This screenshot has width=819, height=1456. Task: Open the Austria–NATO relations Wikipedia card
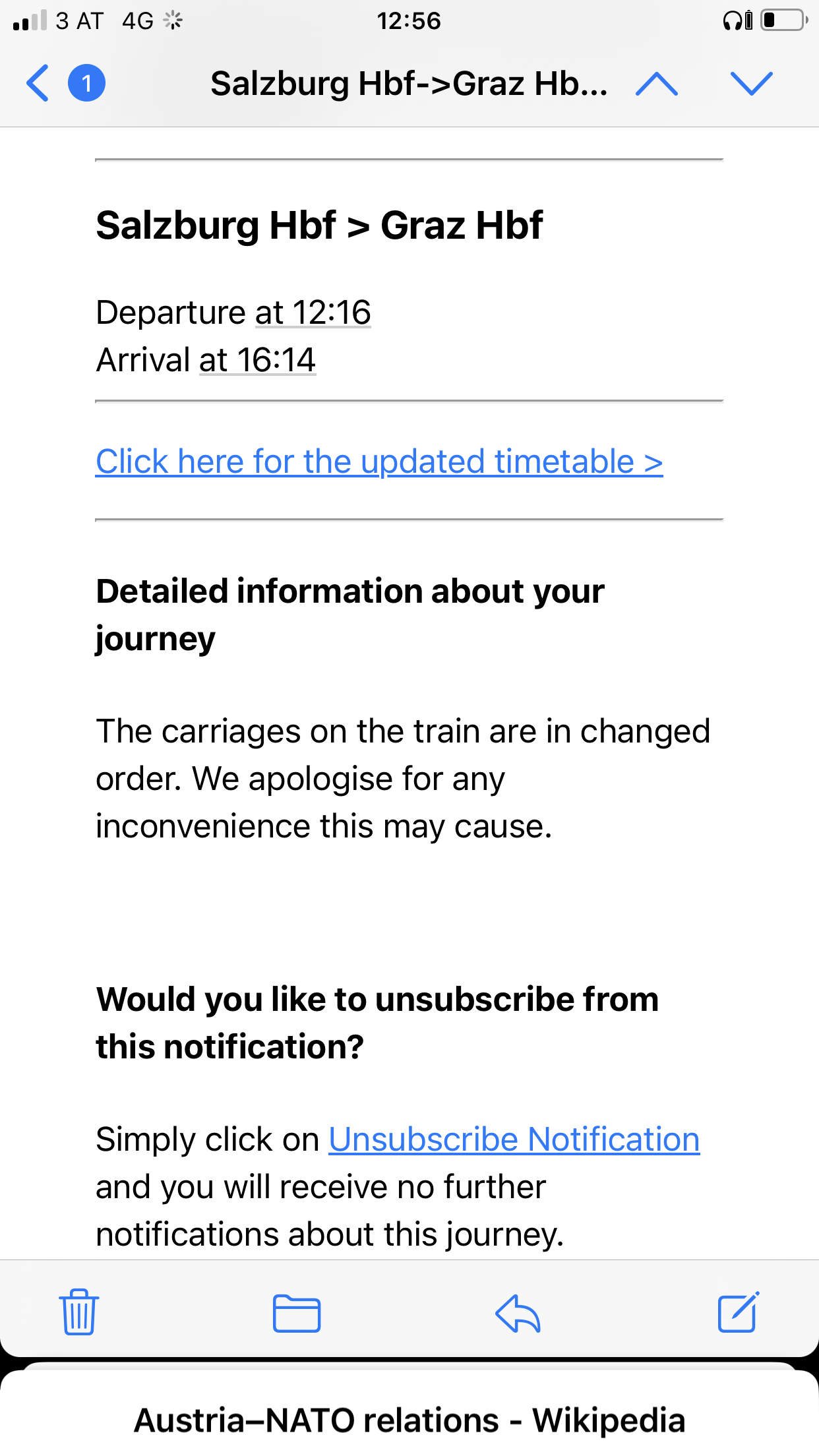[409, 1420]
